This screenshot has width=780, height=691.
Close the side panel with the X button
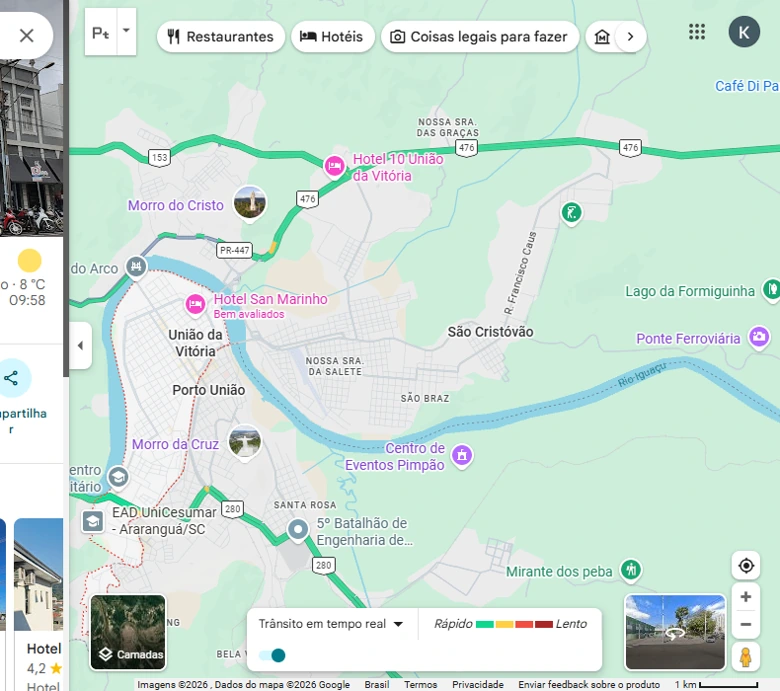(x=26, y=35)
